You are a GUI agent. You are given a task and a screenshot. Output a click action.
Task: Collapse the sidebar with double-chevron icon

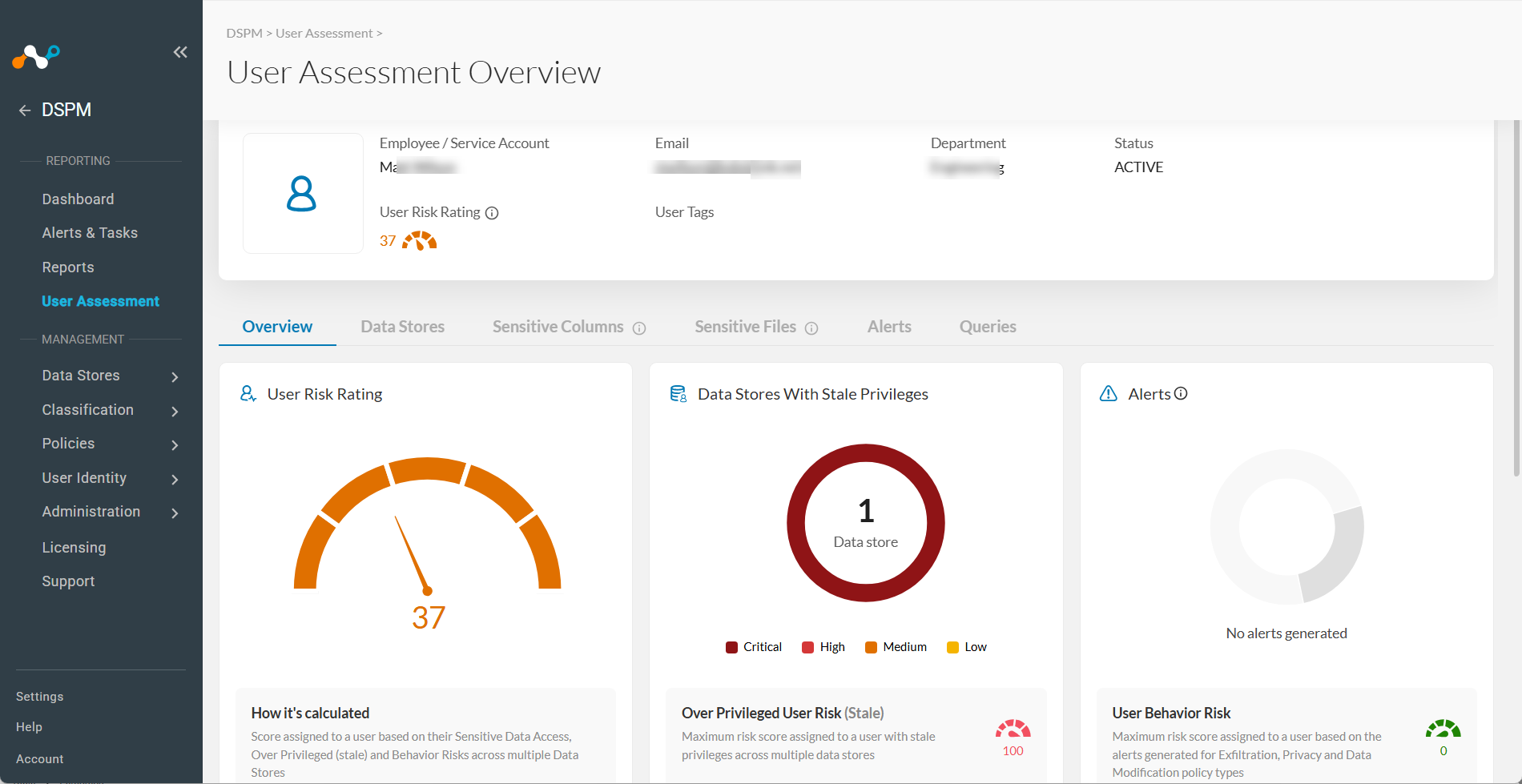click(x=180, y=52)
